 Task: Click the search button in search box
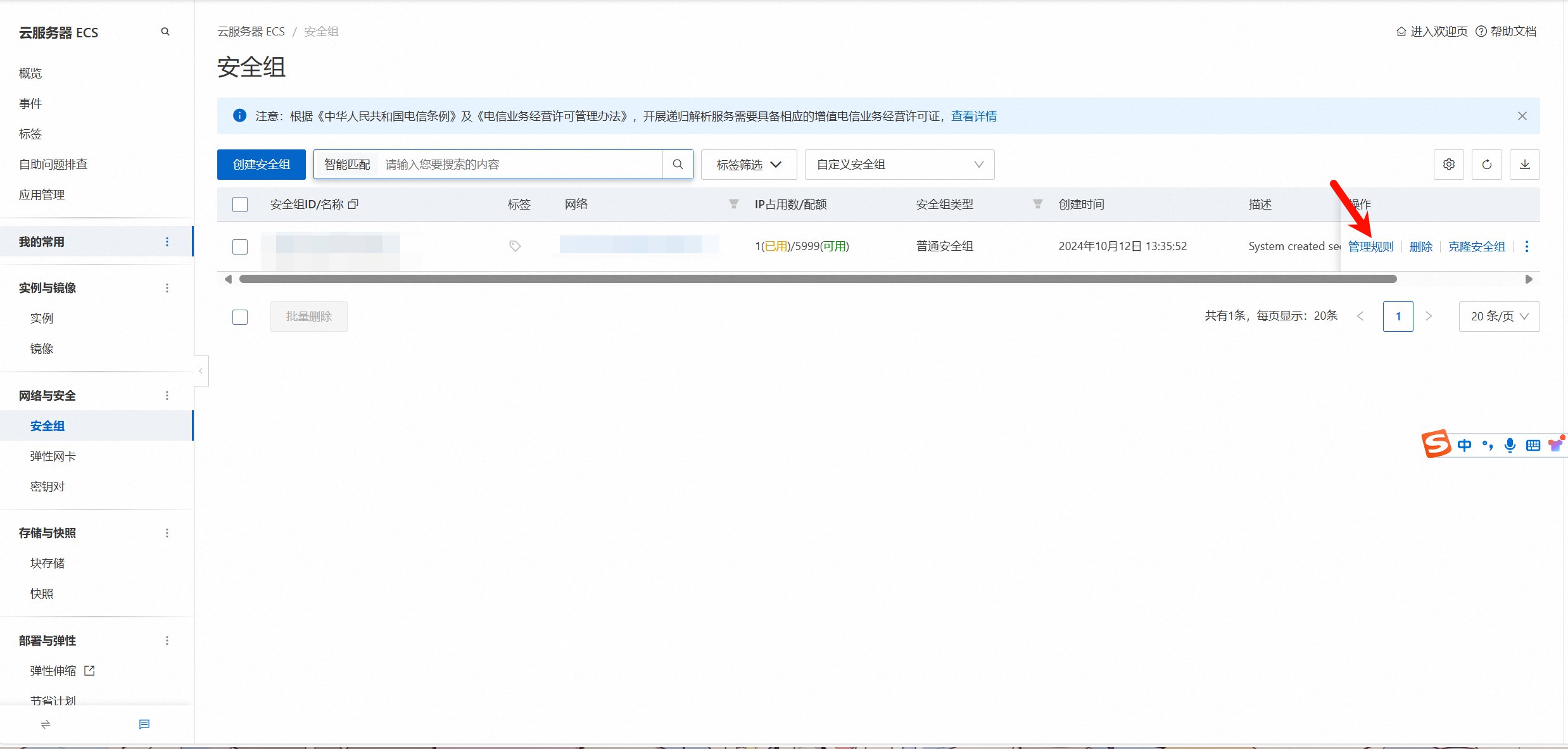[678, 165]
